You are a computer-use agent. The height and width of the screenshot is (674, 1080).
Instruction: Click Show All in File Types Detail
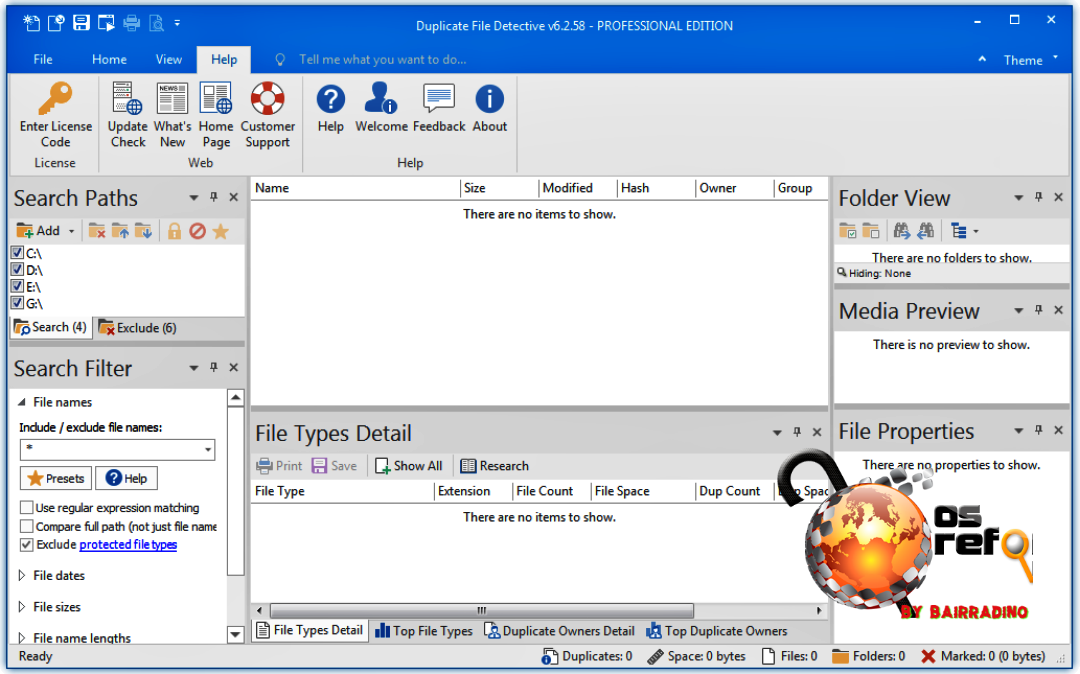[408, 466]
